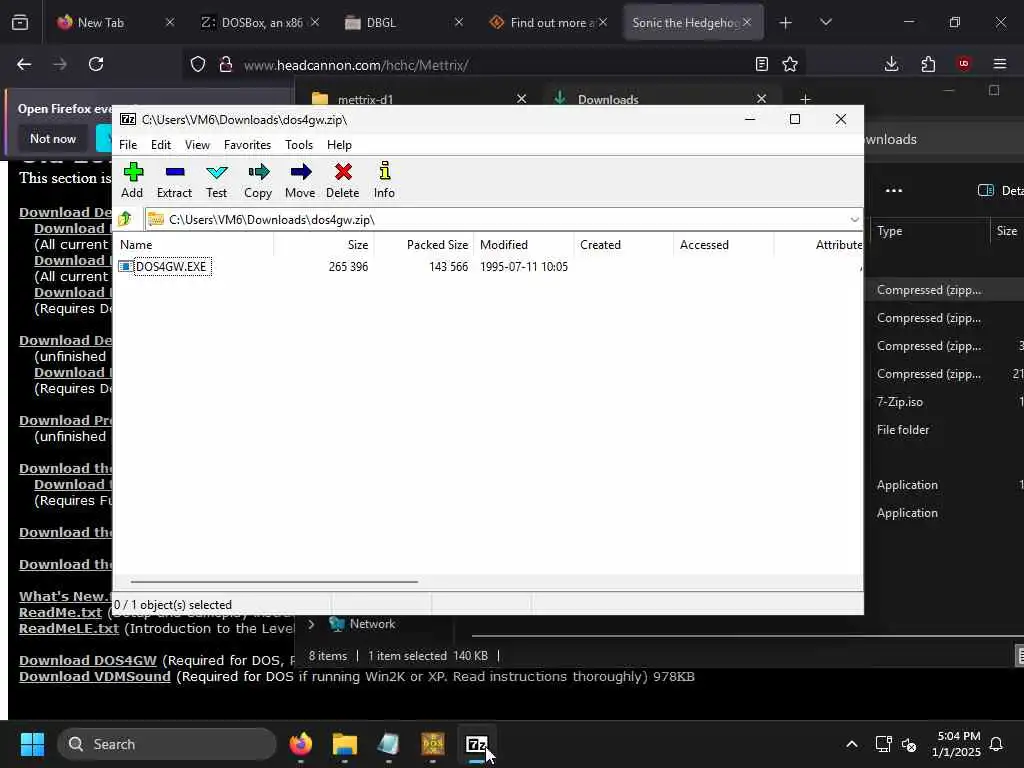Reload the current page
Screen dimensions: 1024x768
click(96, 64)
